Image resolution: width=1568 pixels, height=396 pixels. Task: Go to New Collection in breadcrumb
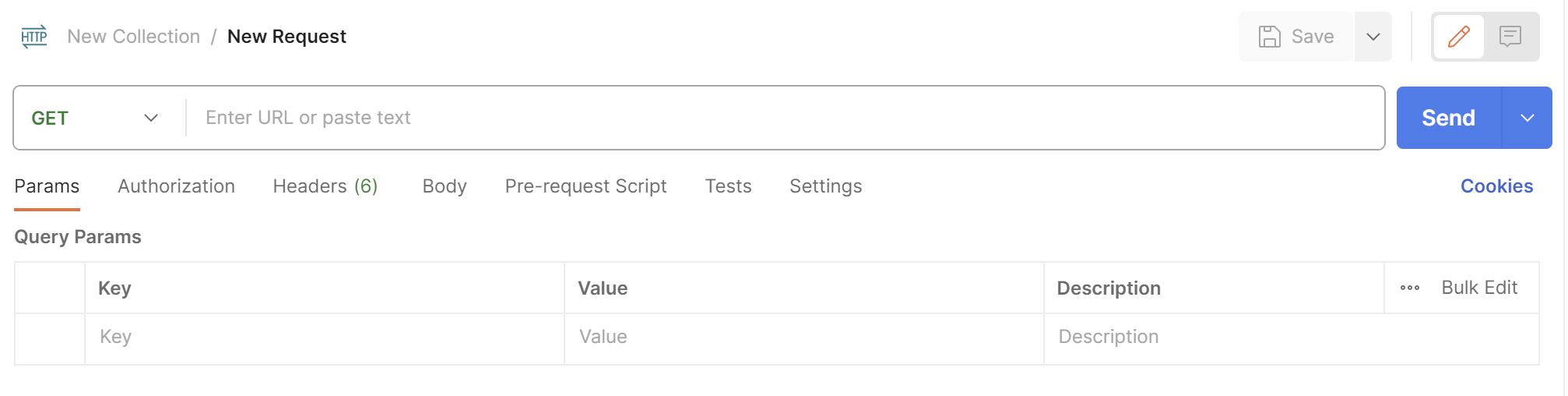click(134, 37)
